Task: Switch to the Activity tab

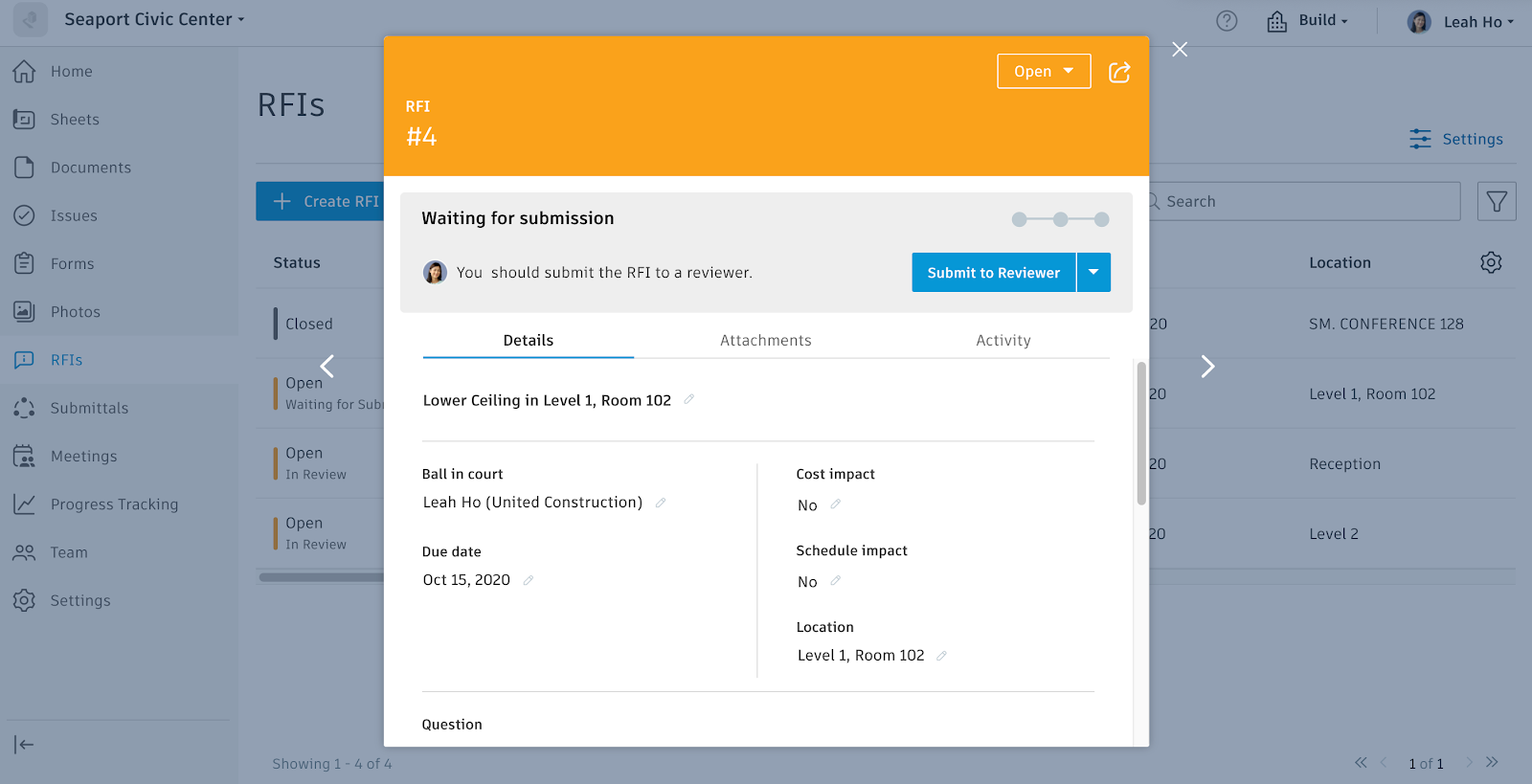Action: (1003, 340)
